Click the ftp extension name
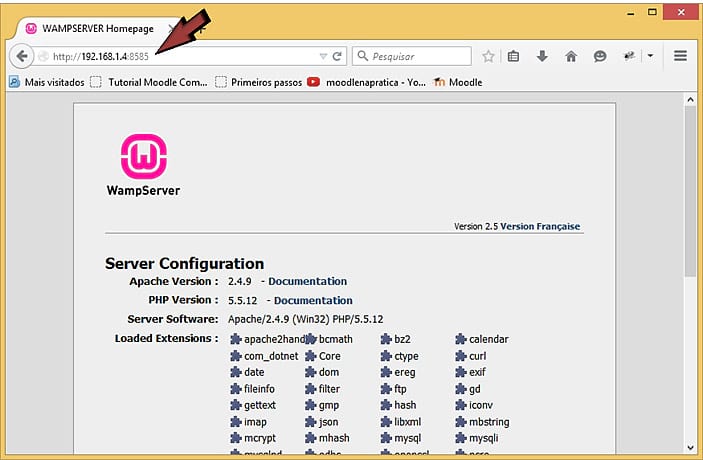 pyautogui.click(x=400, y=389)
